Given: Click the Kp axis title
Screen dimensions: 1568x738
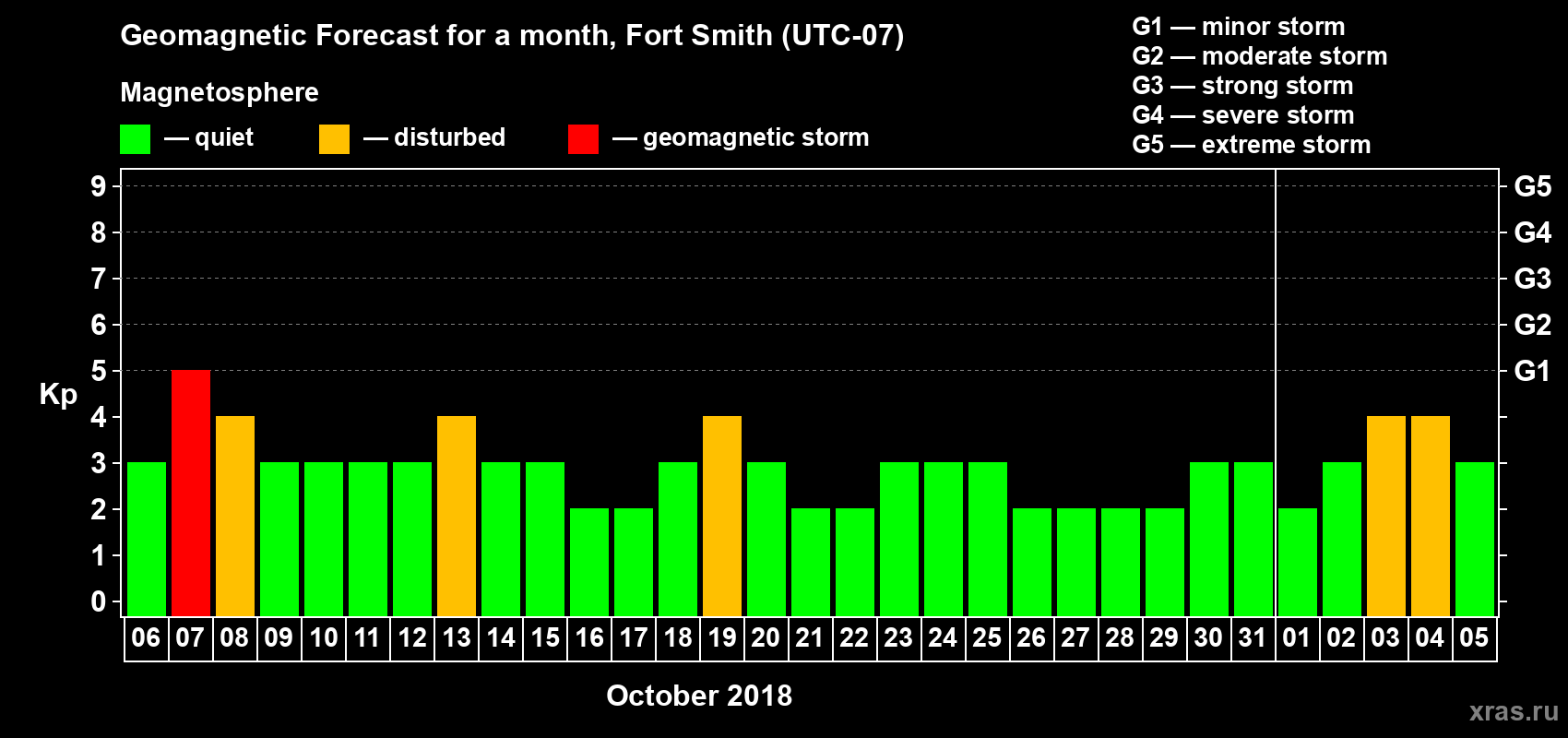Looking at the screenshot, I should (58, 395).
